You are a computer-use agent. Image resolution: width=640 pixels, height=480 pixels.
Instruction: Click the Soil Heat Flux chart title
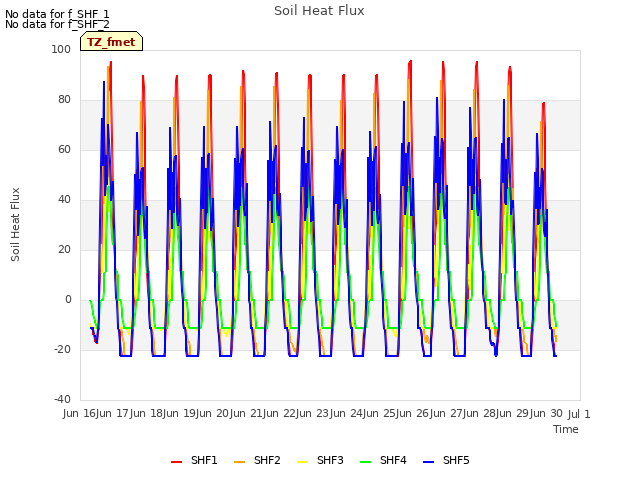pos(319,11)
